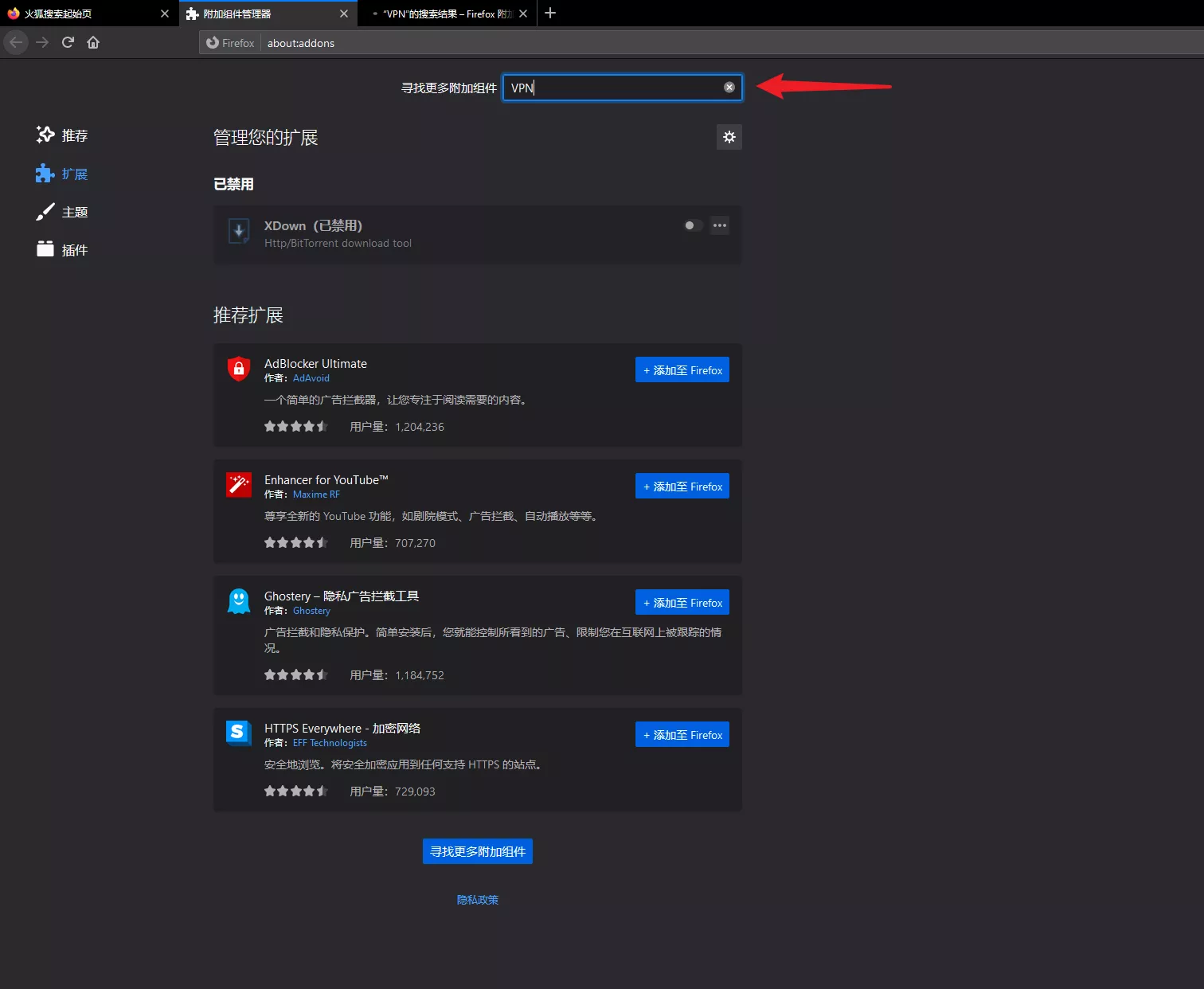Screen dimensions: 1204x989
Task: Click the Enhancer for YouTube wand icon
Action: pyautogui.click(x=239, y=485)
